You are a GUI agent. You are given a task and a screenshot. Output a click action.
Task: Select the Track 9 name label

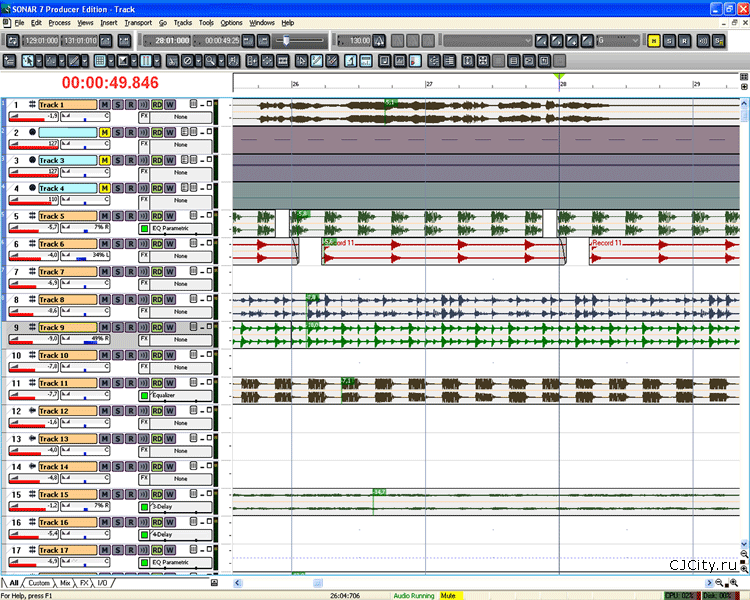67,327
